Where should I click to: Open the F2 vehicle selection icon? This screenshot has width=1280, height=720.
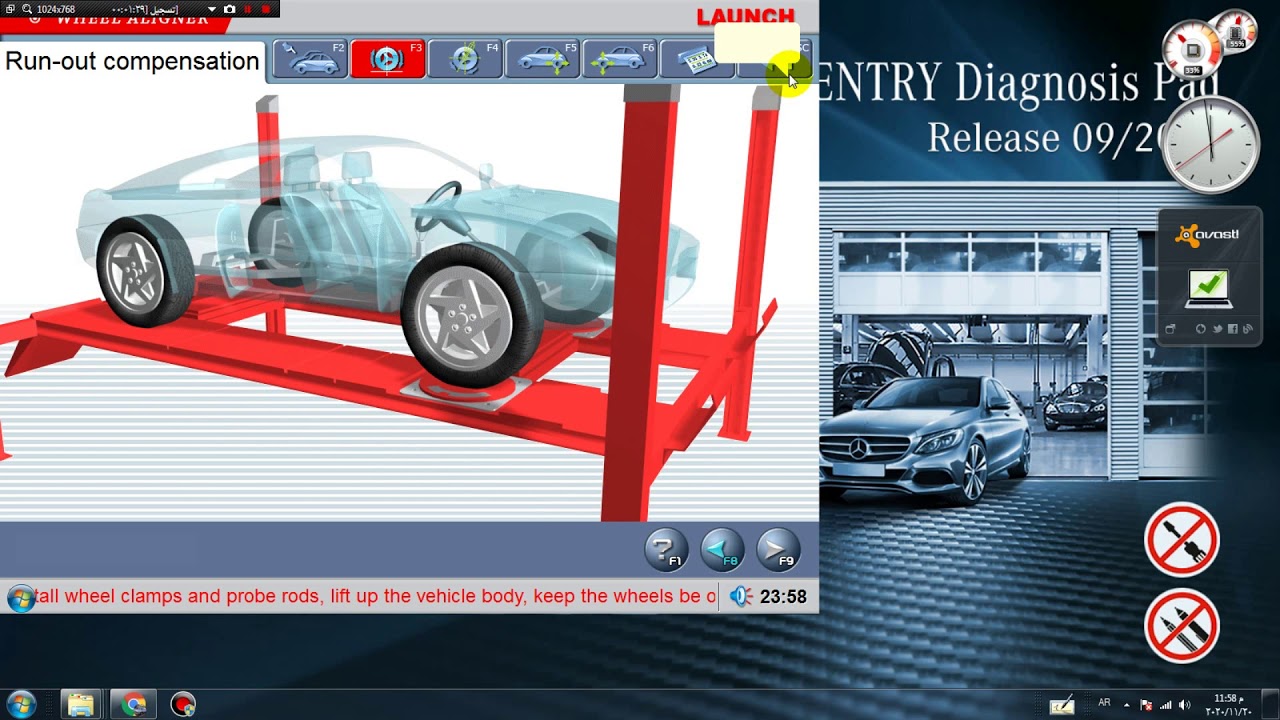point(310,59)
